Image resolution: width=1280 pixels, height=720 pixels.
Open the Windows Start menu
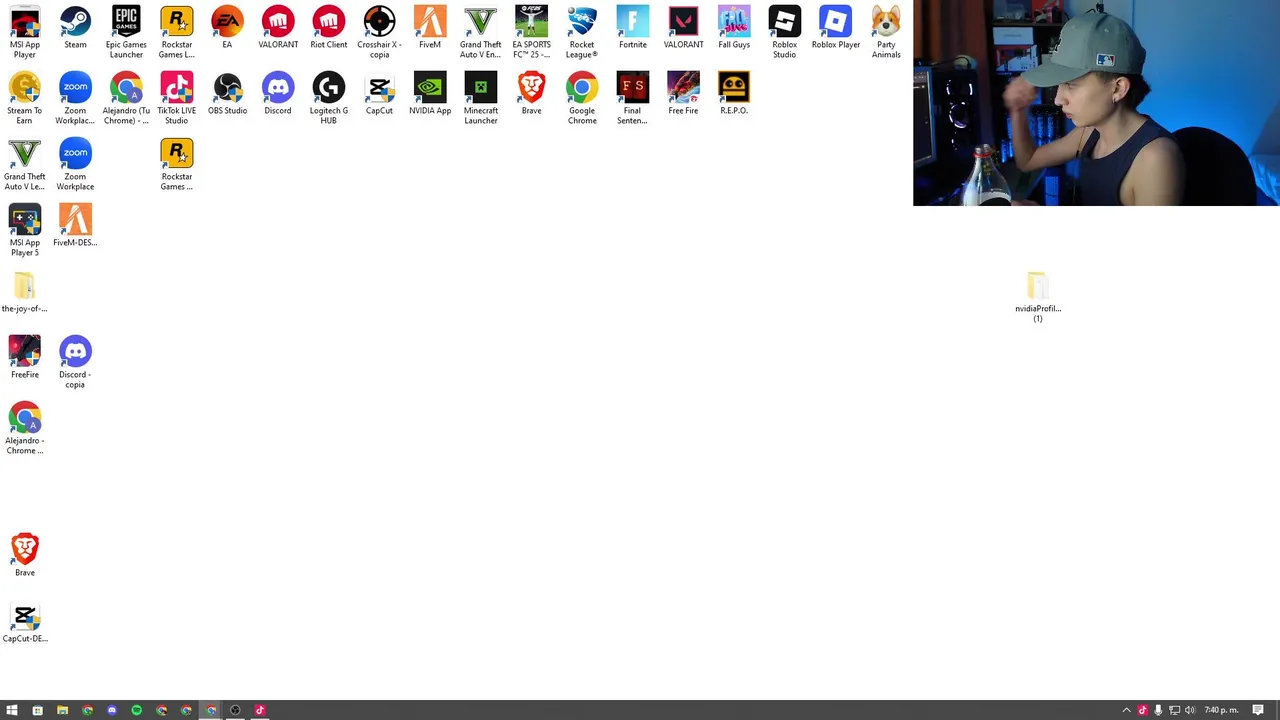(12, 710)
